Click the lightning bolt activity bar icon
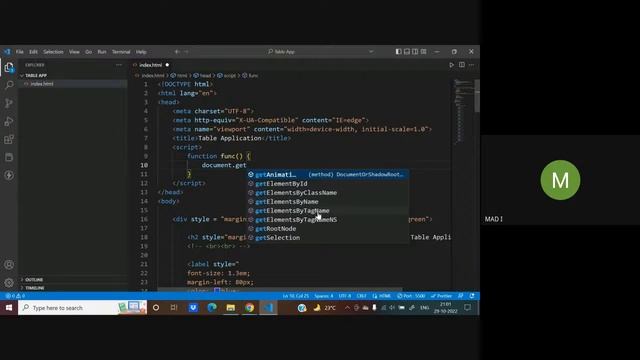Viewport: 640px width, 360px height. point(9,175)
